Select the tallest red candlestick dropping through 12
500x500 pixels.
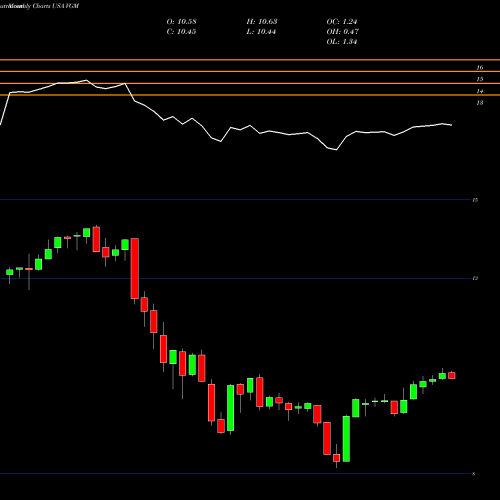click(x=135, y=268)
